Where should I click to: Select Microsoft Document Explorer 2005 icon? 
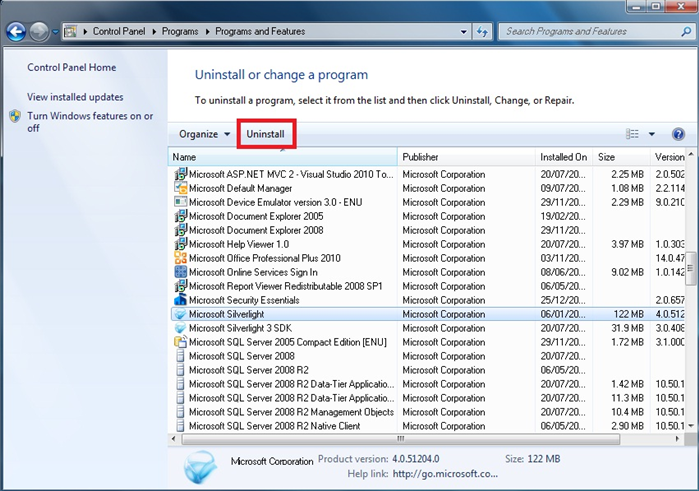click(x=180, y=216)
